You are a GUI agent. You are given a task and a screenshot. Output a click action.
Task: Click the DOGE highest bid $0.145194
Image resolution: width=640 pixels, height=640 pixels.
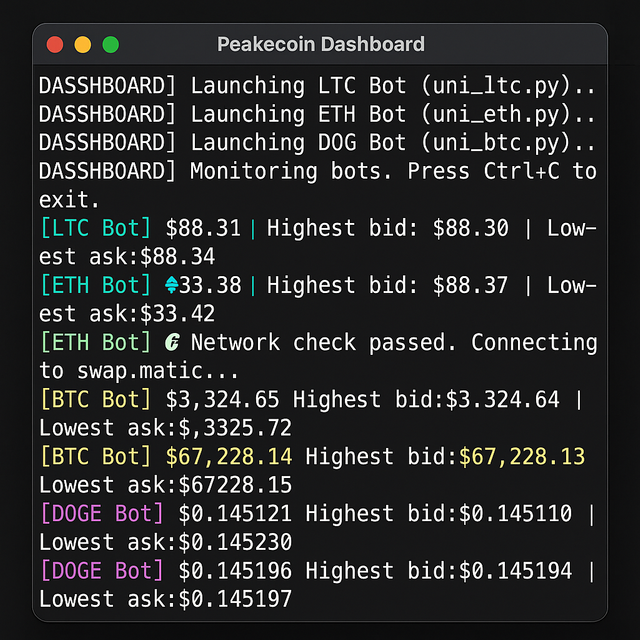pos(515,571)
